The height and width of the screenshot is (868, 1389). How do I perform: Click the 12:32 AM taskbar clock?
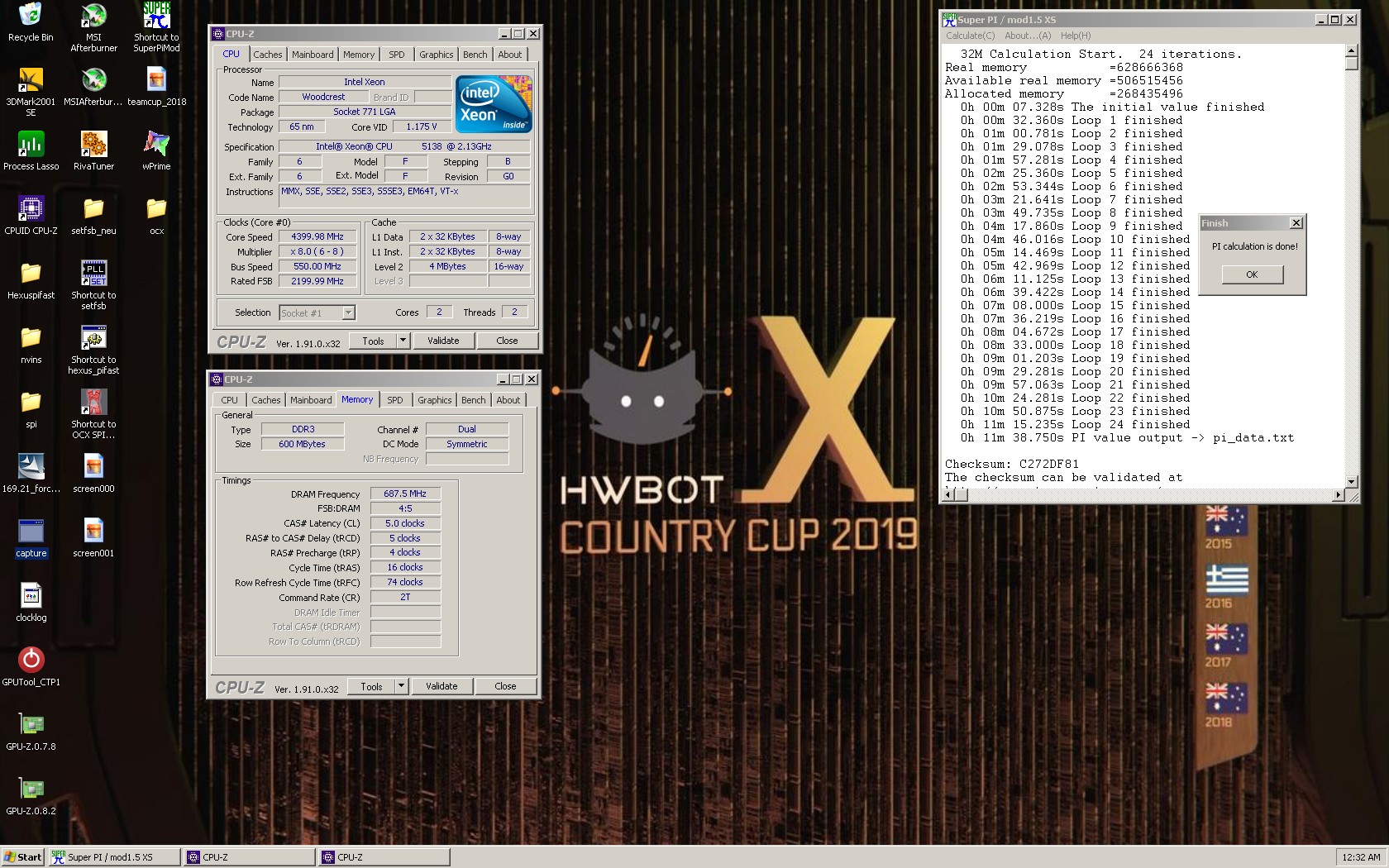click(1361, 857)
